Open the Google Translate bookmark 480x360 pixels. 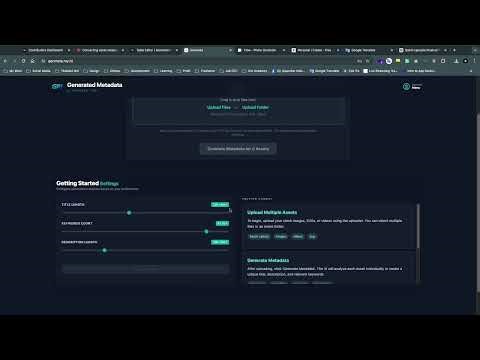click(324, 71)
